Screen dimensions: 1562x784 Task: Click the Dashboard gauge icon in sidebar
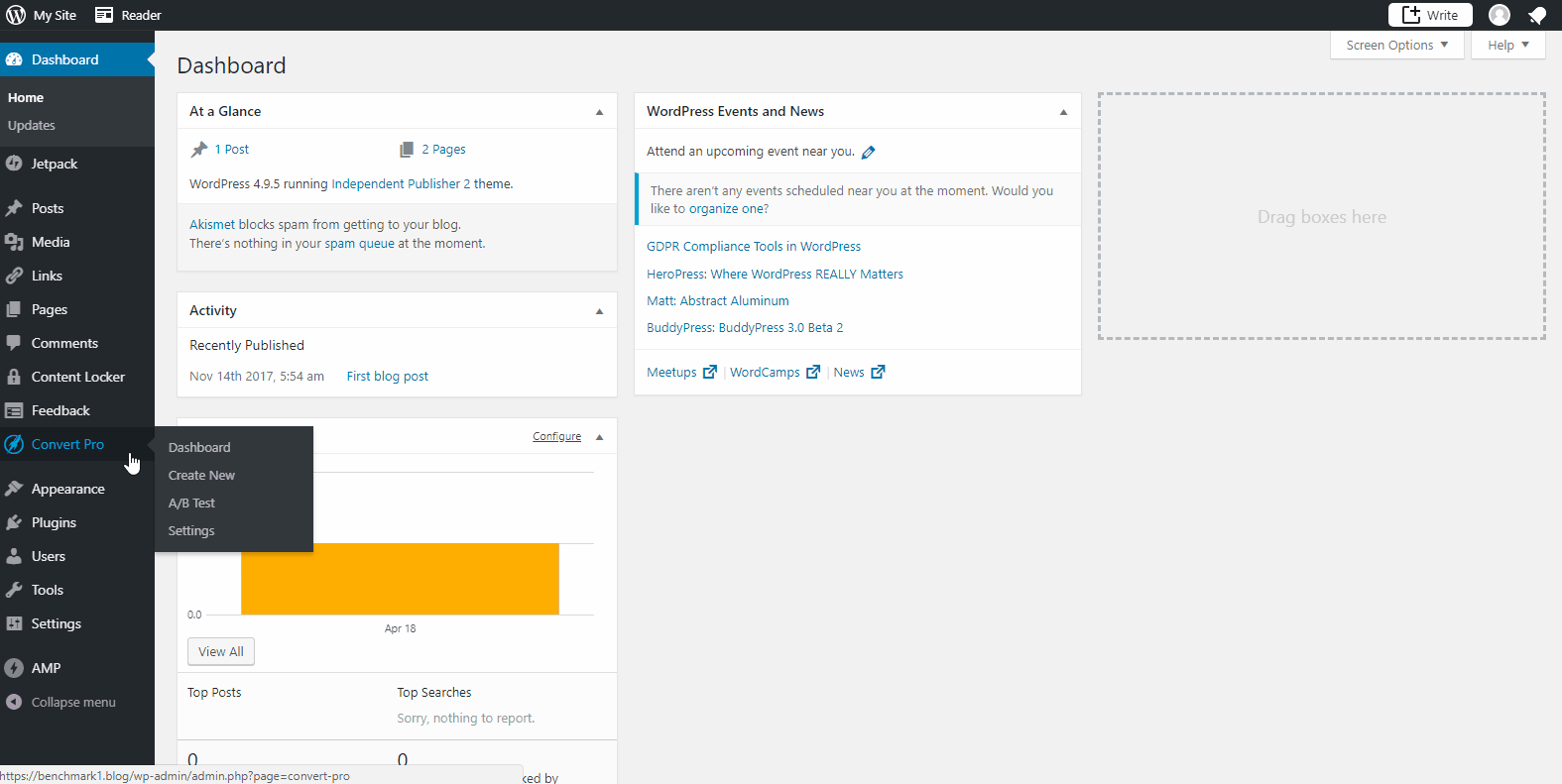(14, 59)
